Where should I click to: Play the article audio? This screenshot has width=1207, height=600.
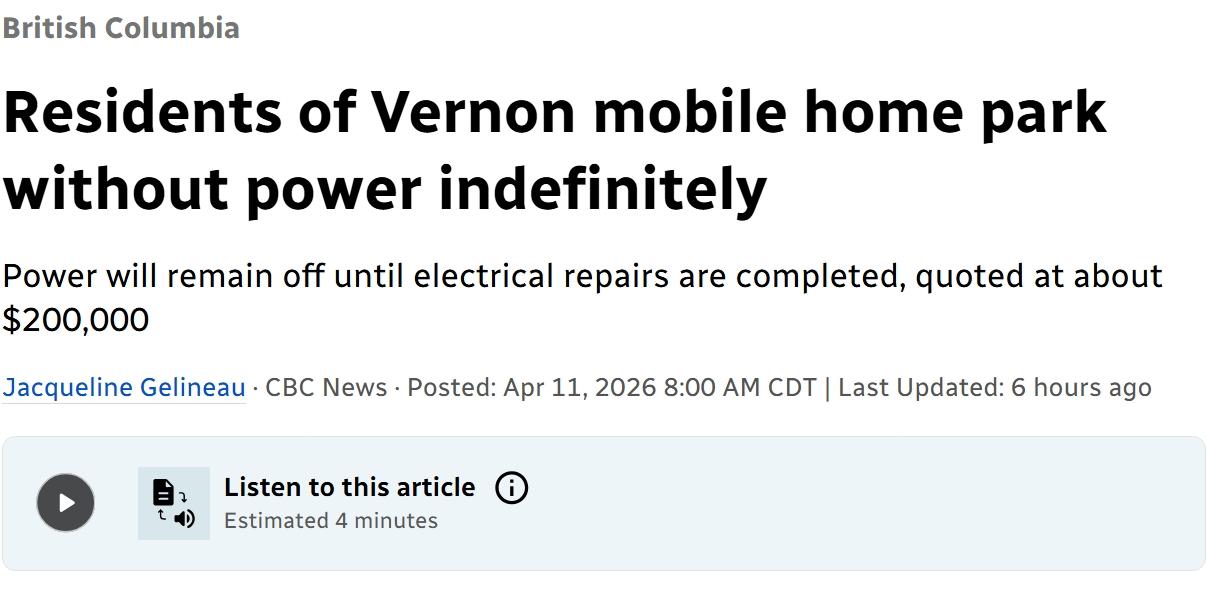pyautogui.click(x=66, y=502)
